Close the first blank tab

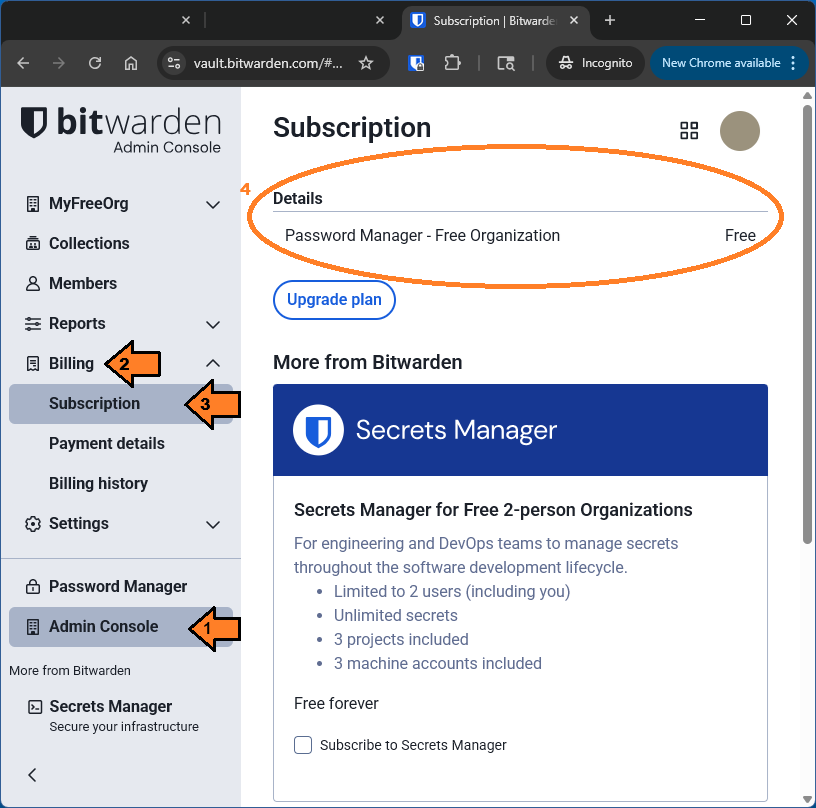point(186,20)
